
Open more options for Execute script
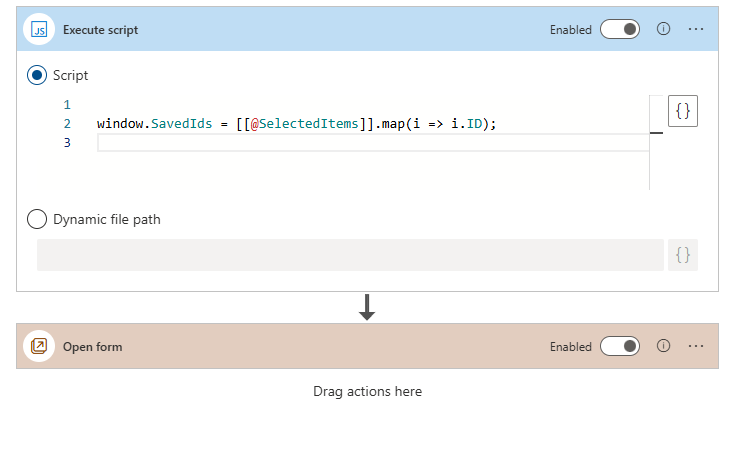coord(696,30)
